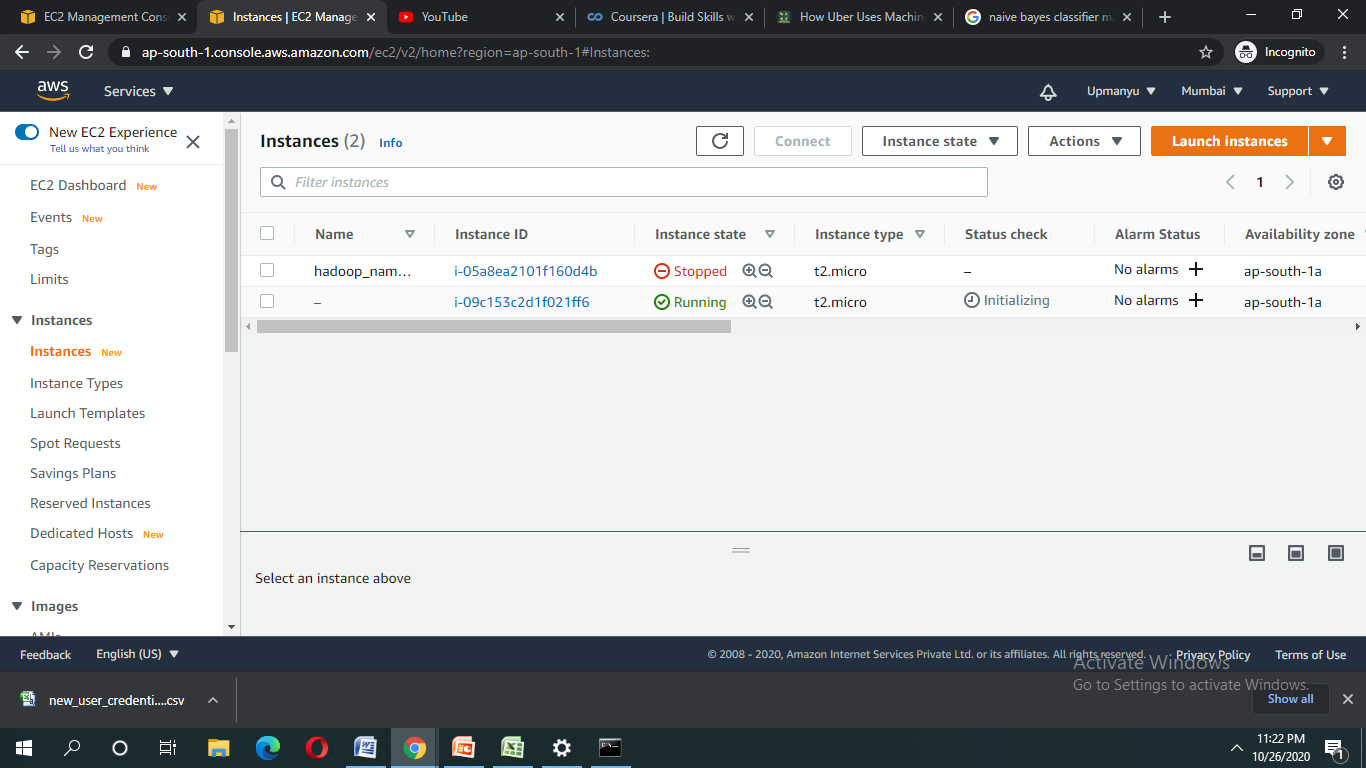Open Launch Templates in sidebar

click(87, 413)
